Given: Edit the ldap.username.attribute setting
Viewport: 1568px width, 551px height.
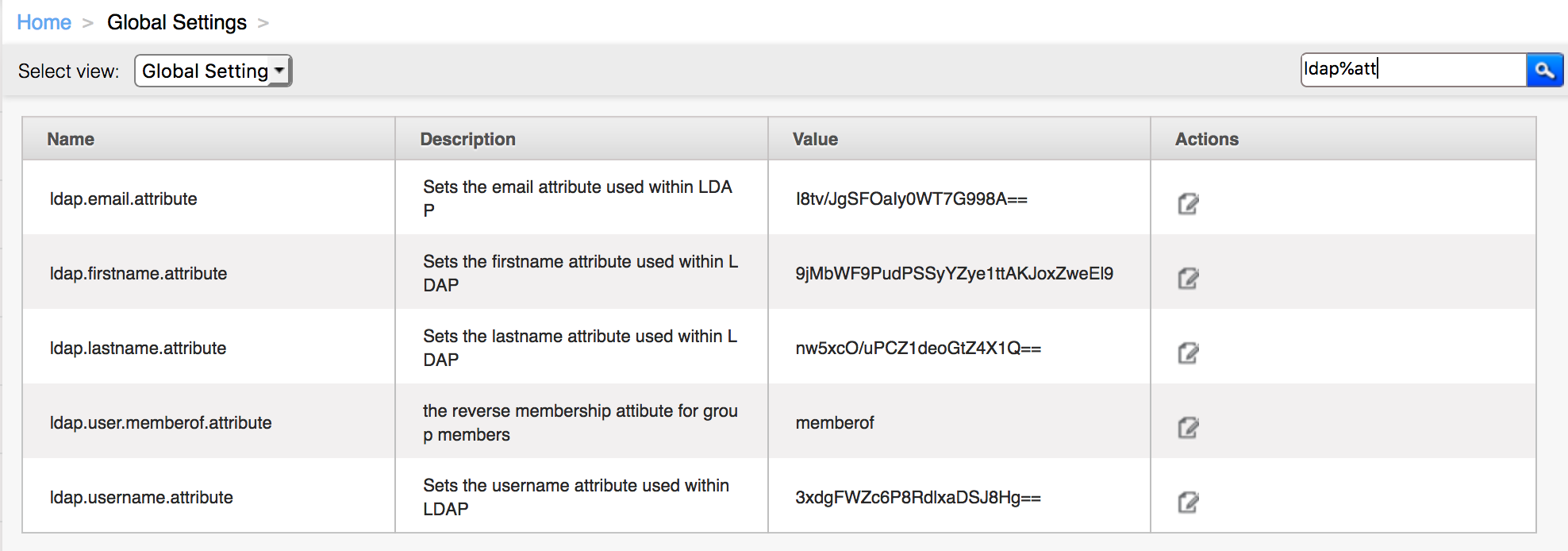Looking at the screenshot, I should (x=1188, y=503).
